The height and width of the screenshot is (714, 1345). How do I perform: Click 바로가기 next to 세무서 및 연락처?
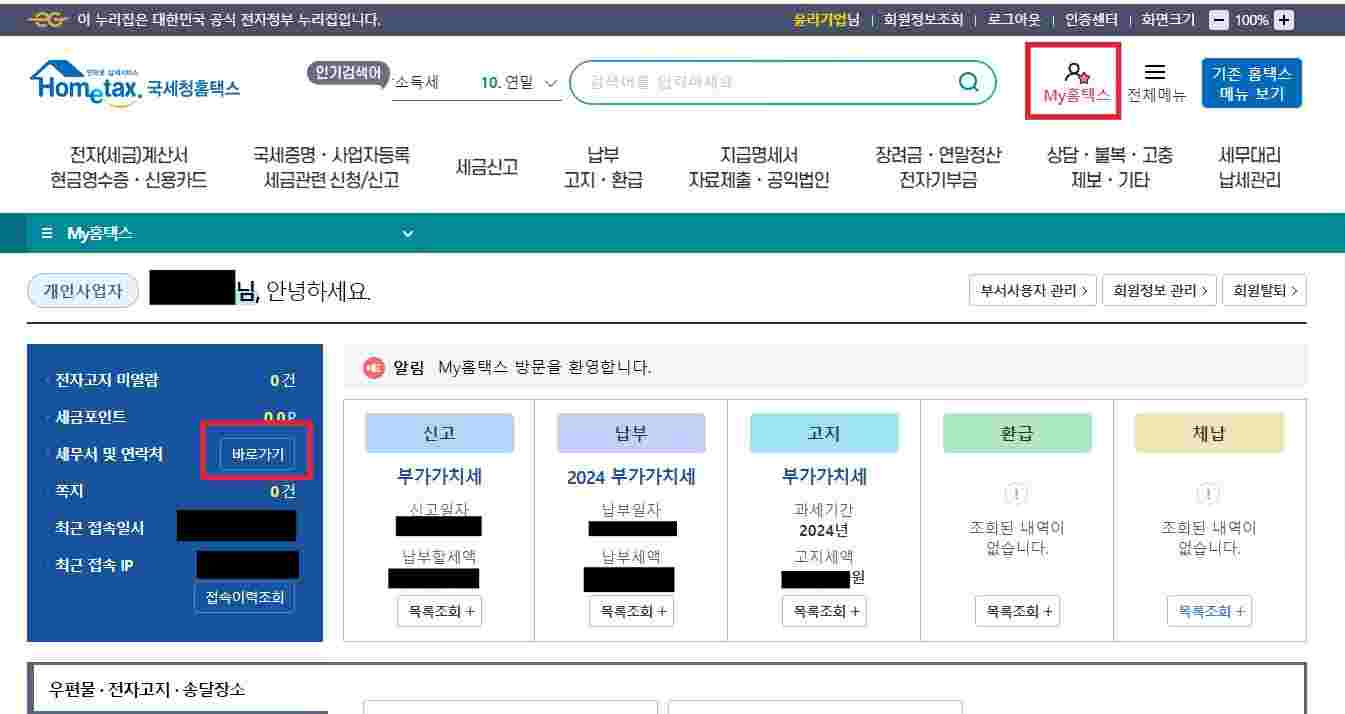257,454
